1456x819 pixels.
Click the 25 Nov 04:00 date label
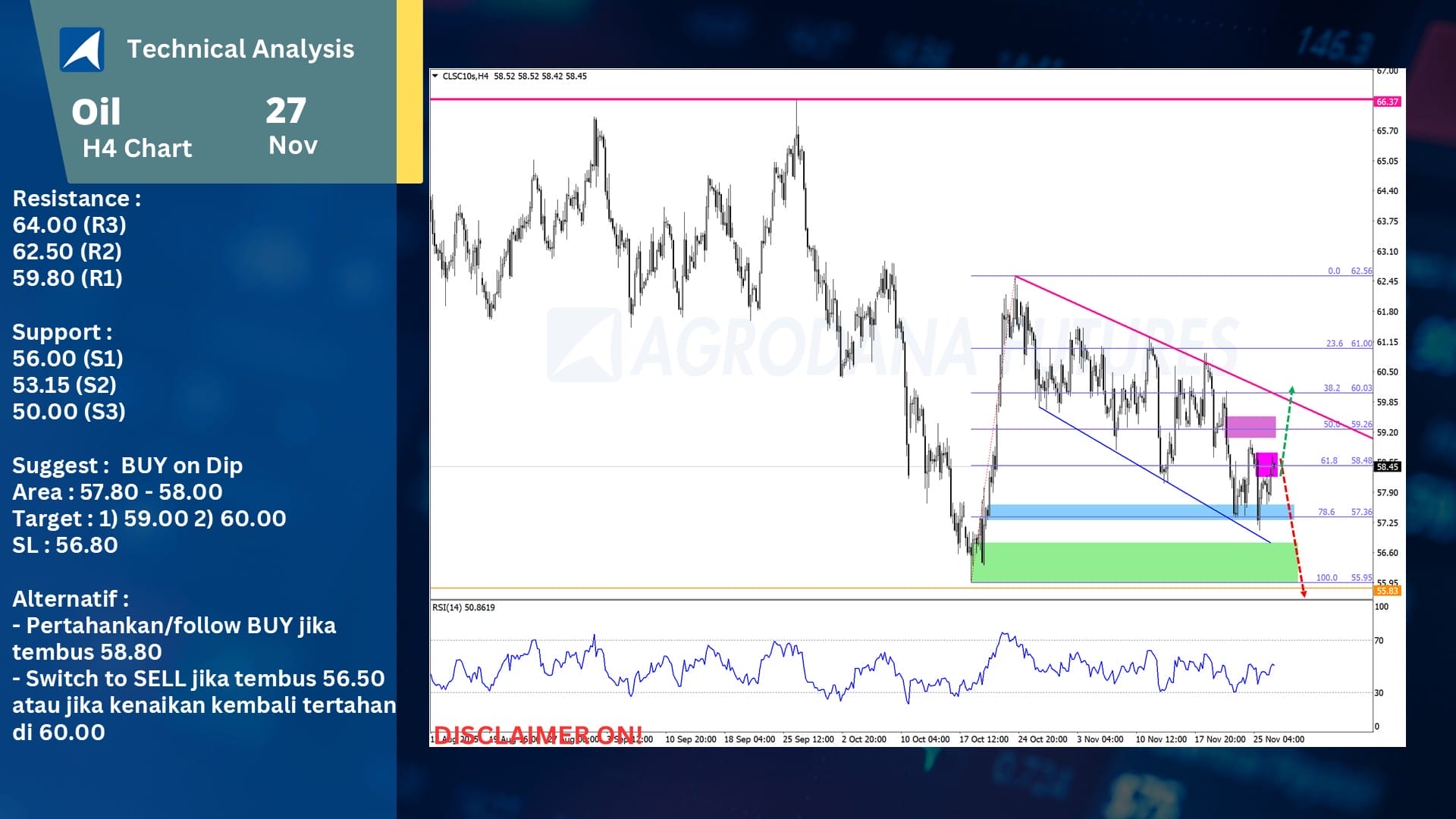pyautogui.click(x=1279, y=739)
